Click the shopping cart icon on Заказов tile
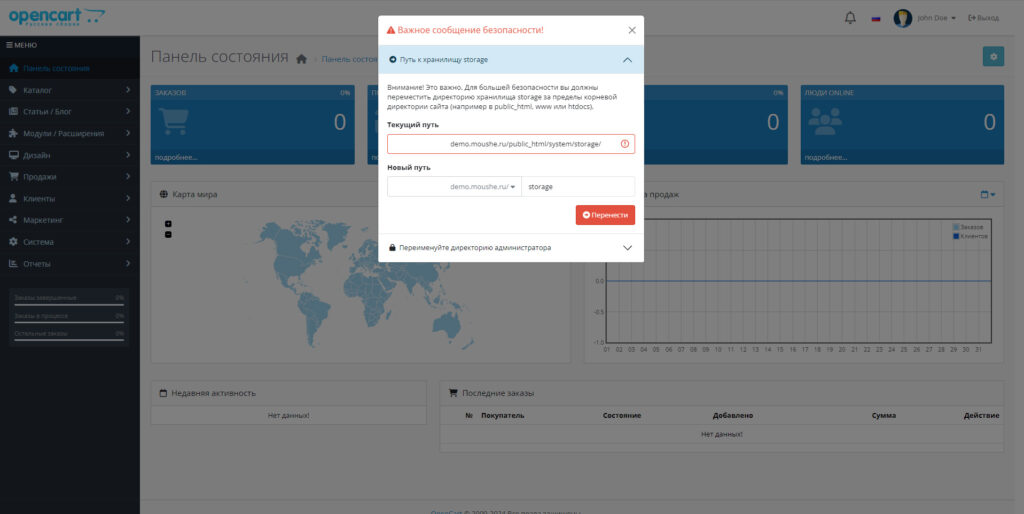The width and height of the screenshot is (1024, 514). pyautogui.click(x=174, y=121)
